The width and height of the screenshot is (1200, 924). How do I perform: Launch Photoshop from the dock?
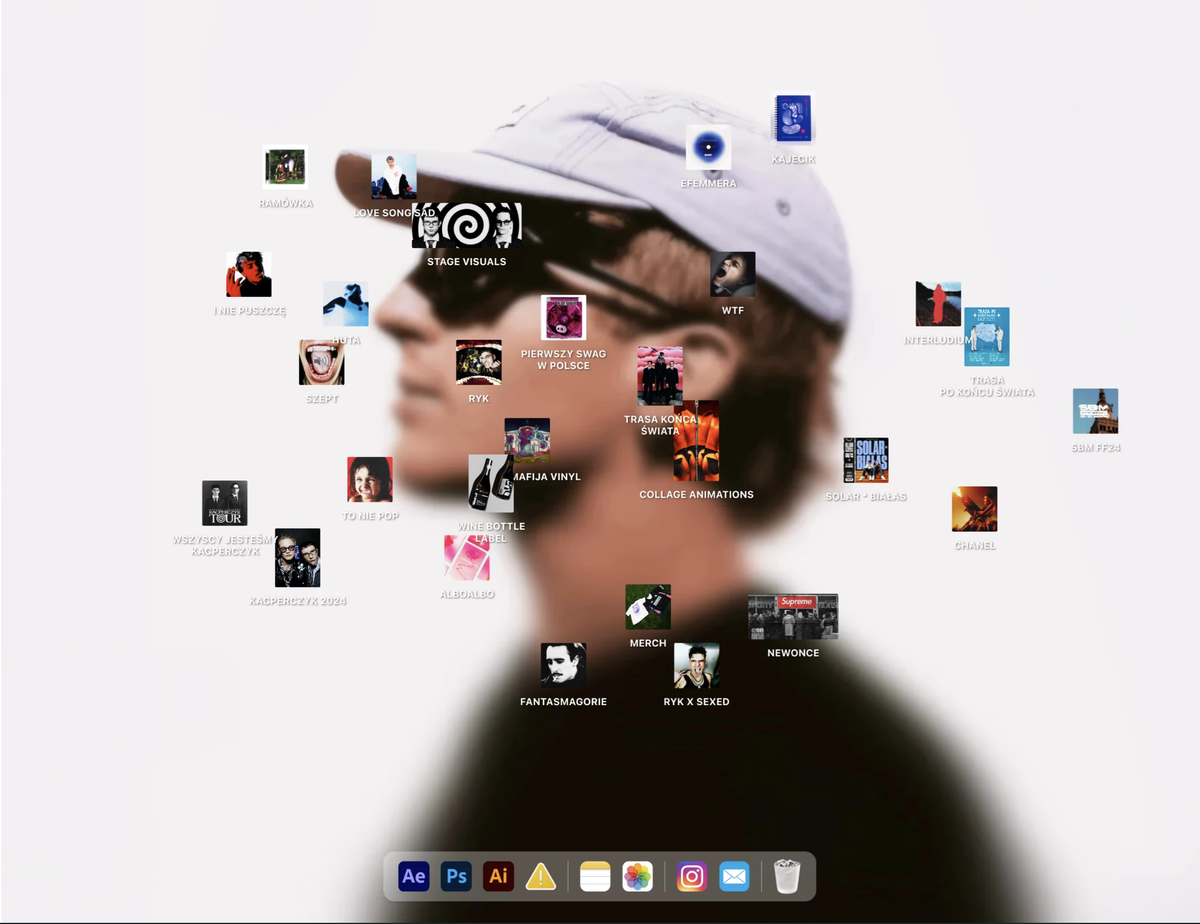456,876
